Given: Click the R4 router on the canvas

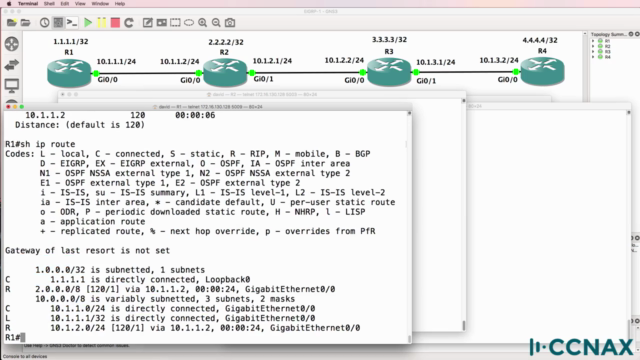Looking at the screenshot, I should click(x=542, y=71).
